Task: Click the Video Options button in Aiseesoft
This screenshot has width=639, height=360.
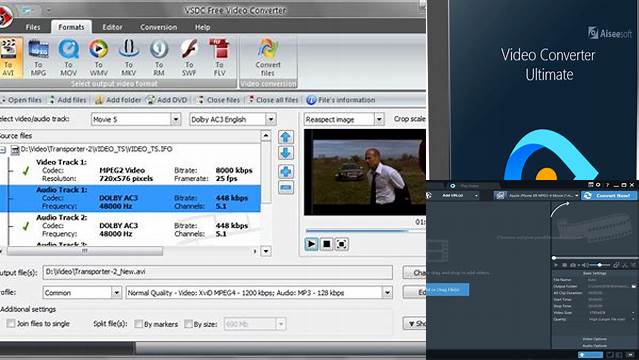Action: [595, 339]
